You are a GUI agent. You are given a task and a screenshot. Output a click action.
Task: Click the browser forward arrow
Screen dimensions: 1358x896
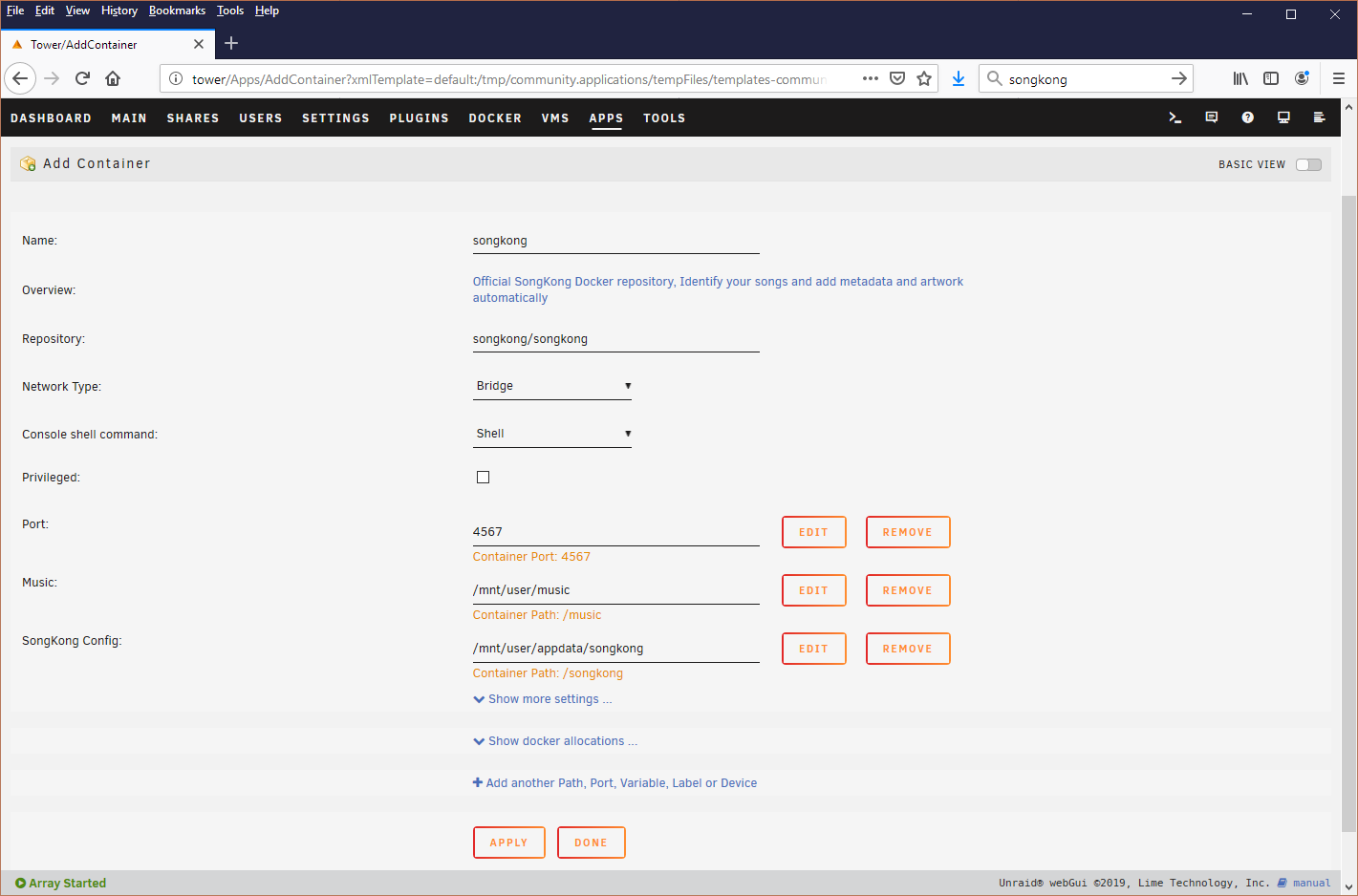pyautogui.click(x=52, y=78)
